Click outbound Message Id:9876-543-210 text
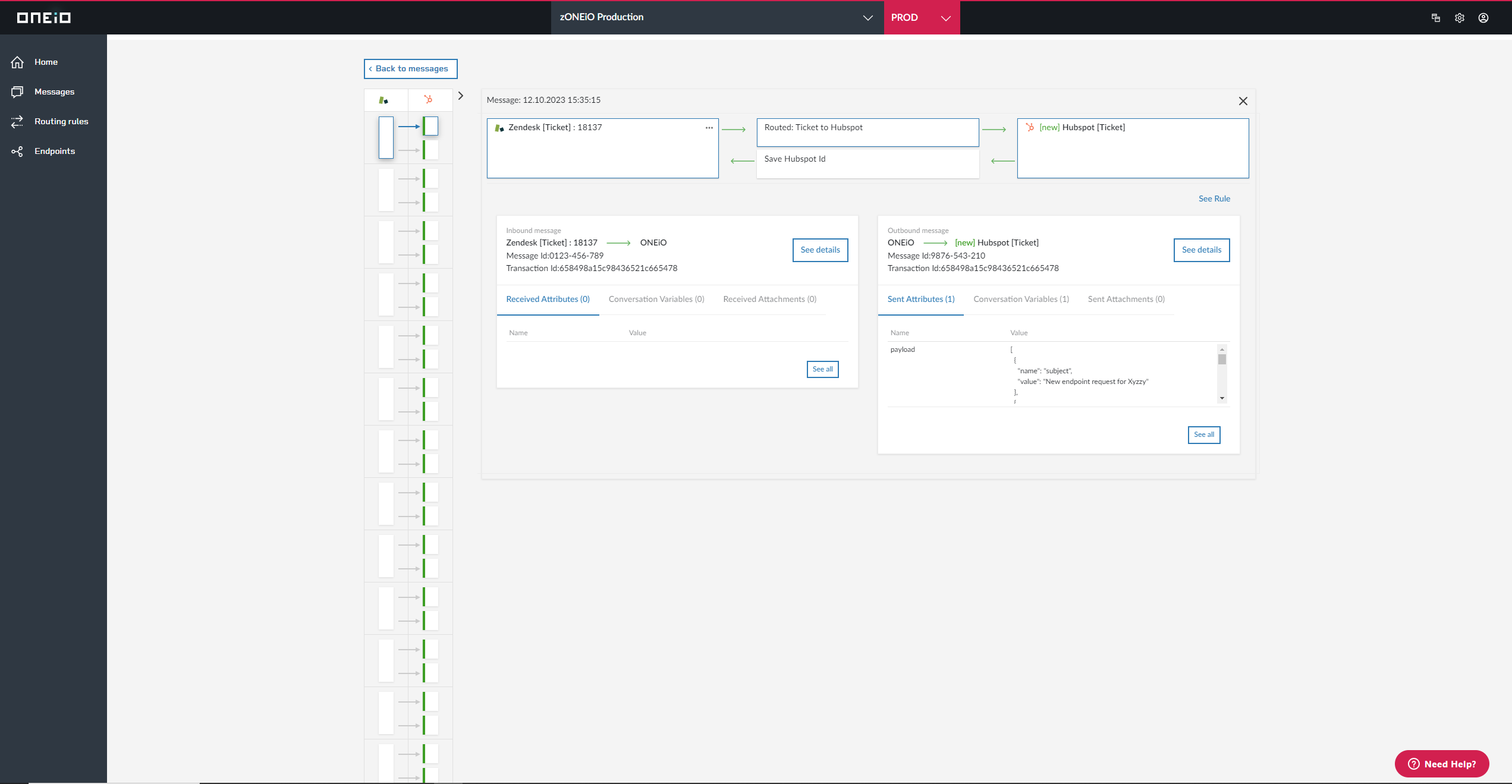1512x784 pixels. pos(936,256)
